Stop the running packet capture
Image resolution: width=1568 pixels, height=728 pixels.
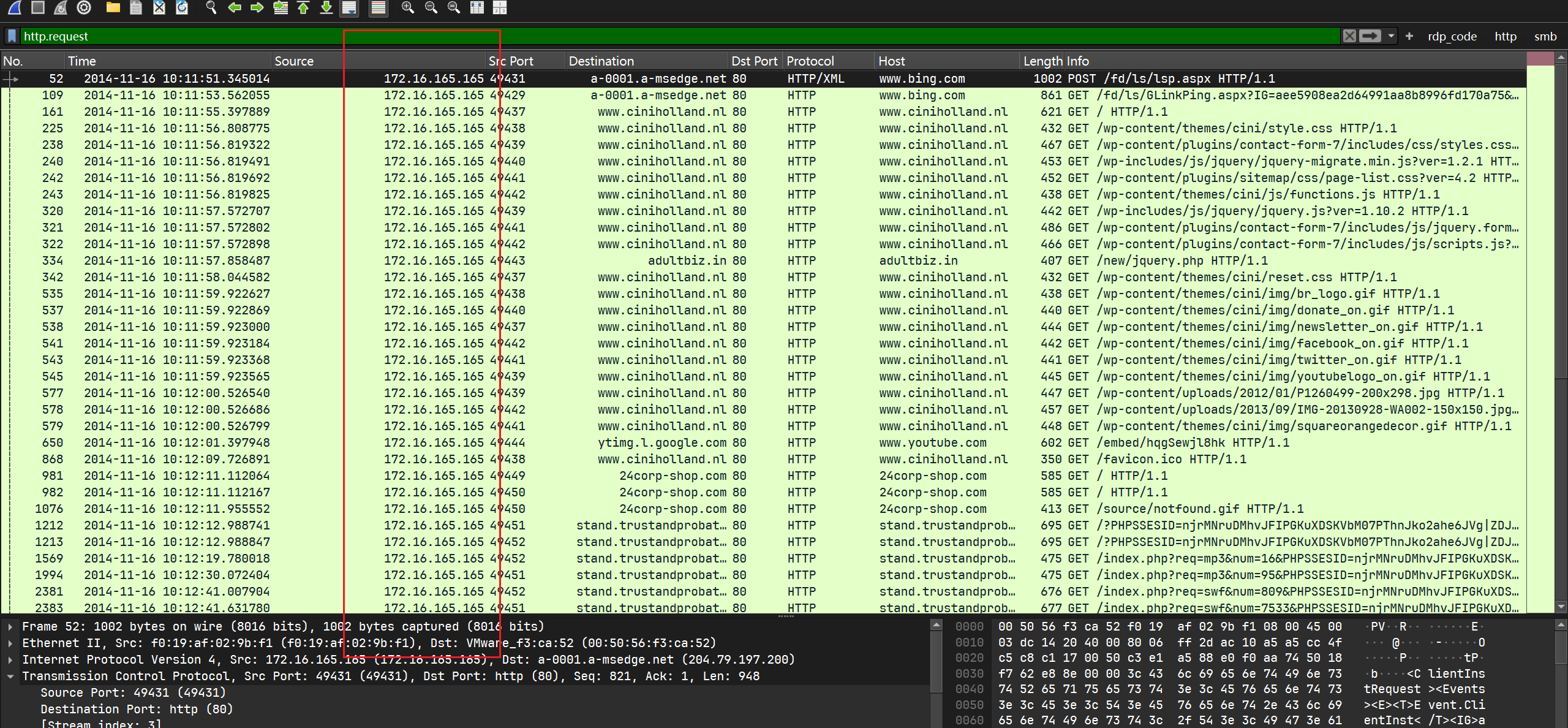[37, 7]
